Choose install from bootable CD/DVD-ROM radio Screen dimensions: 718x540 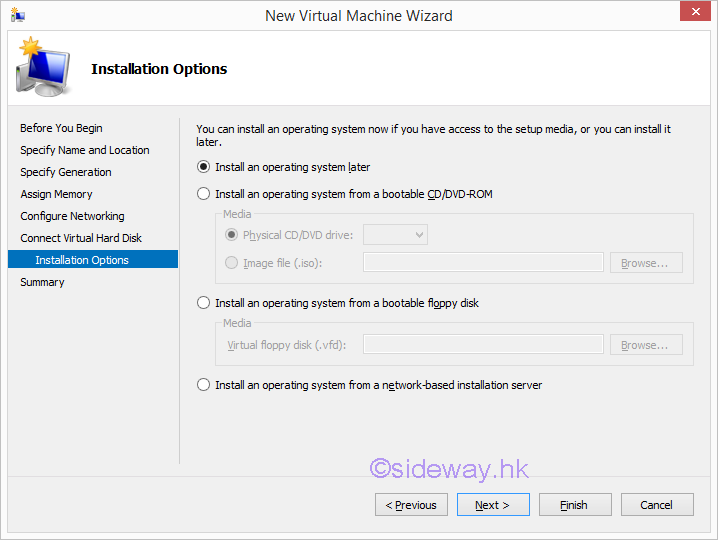point(204,194)
